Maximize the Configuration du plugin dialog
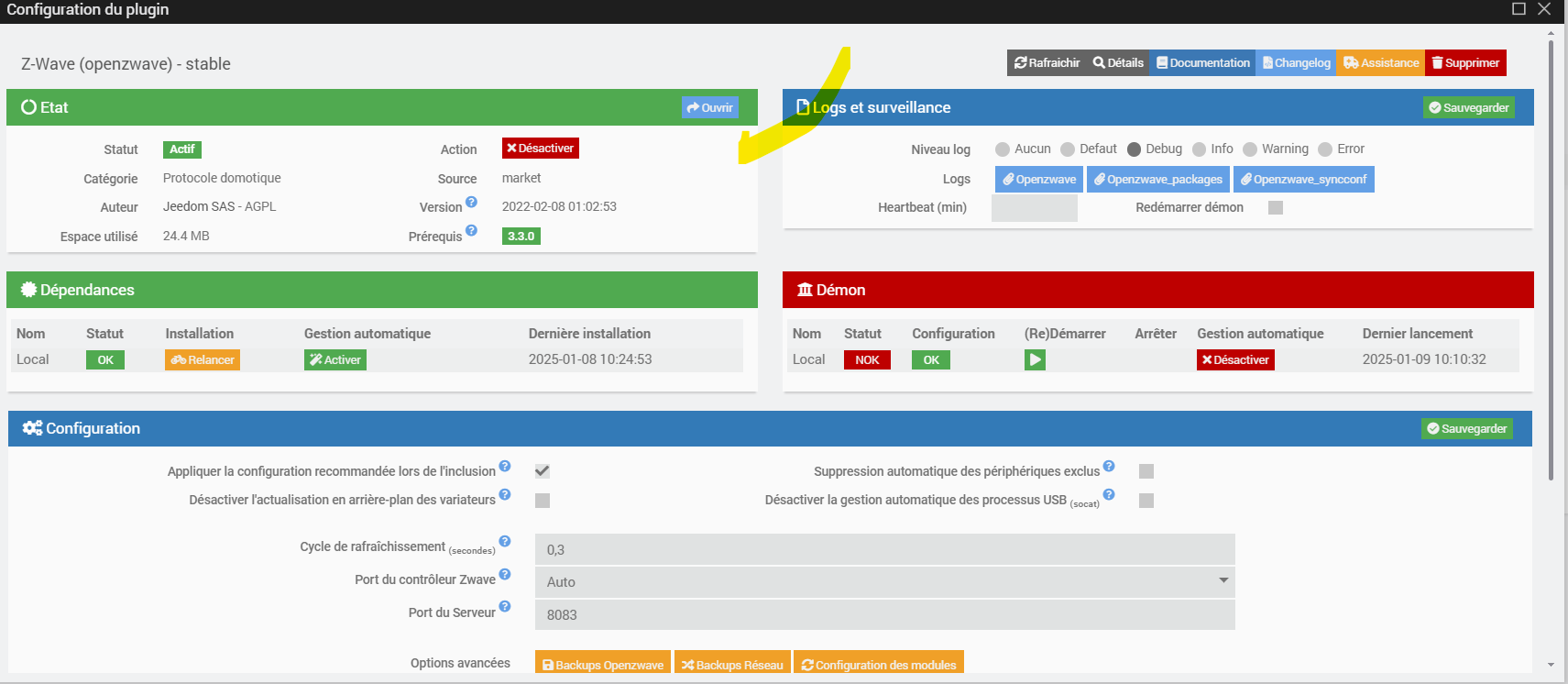 point(1519,9)
